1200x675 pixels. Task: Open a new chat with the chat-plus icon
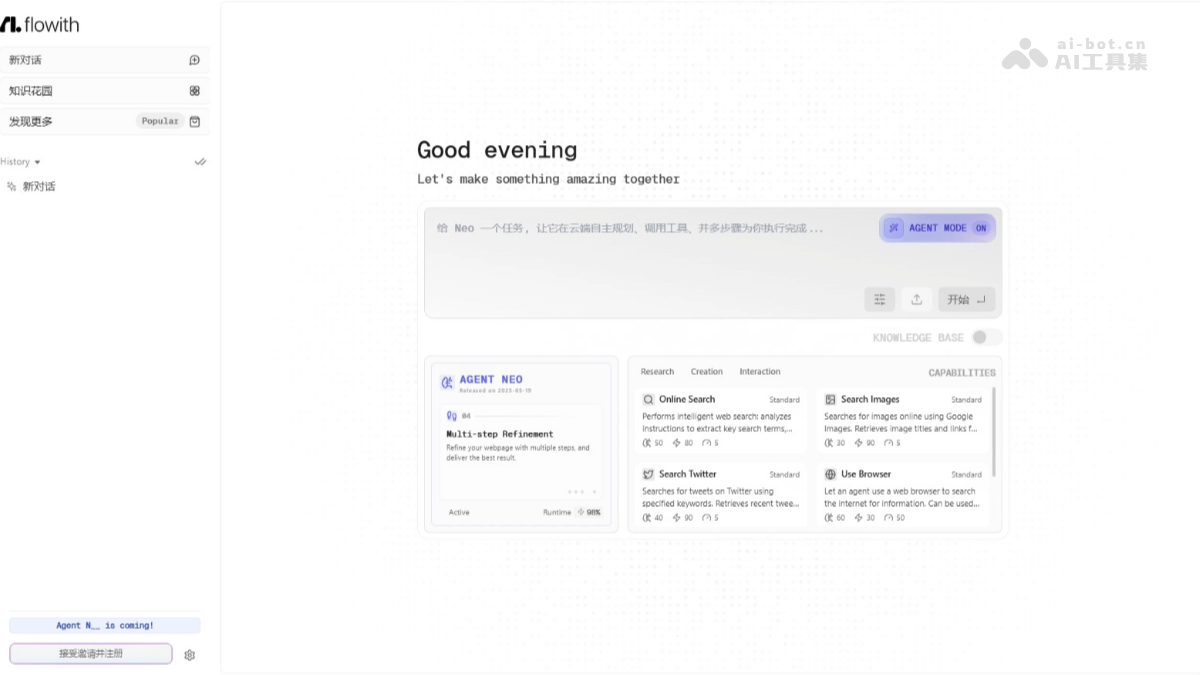tap(194, 60)
